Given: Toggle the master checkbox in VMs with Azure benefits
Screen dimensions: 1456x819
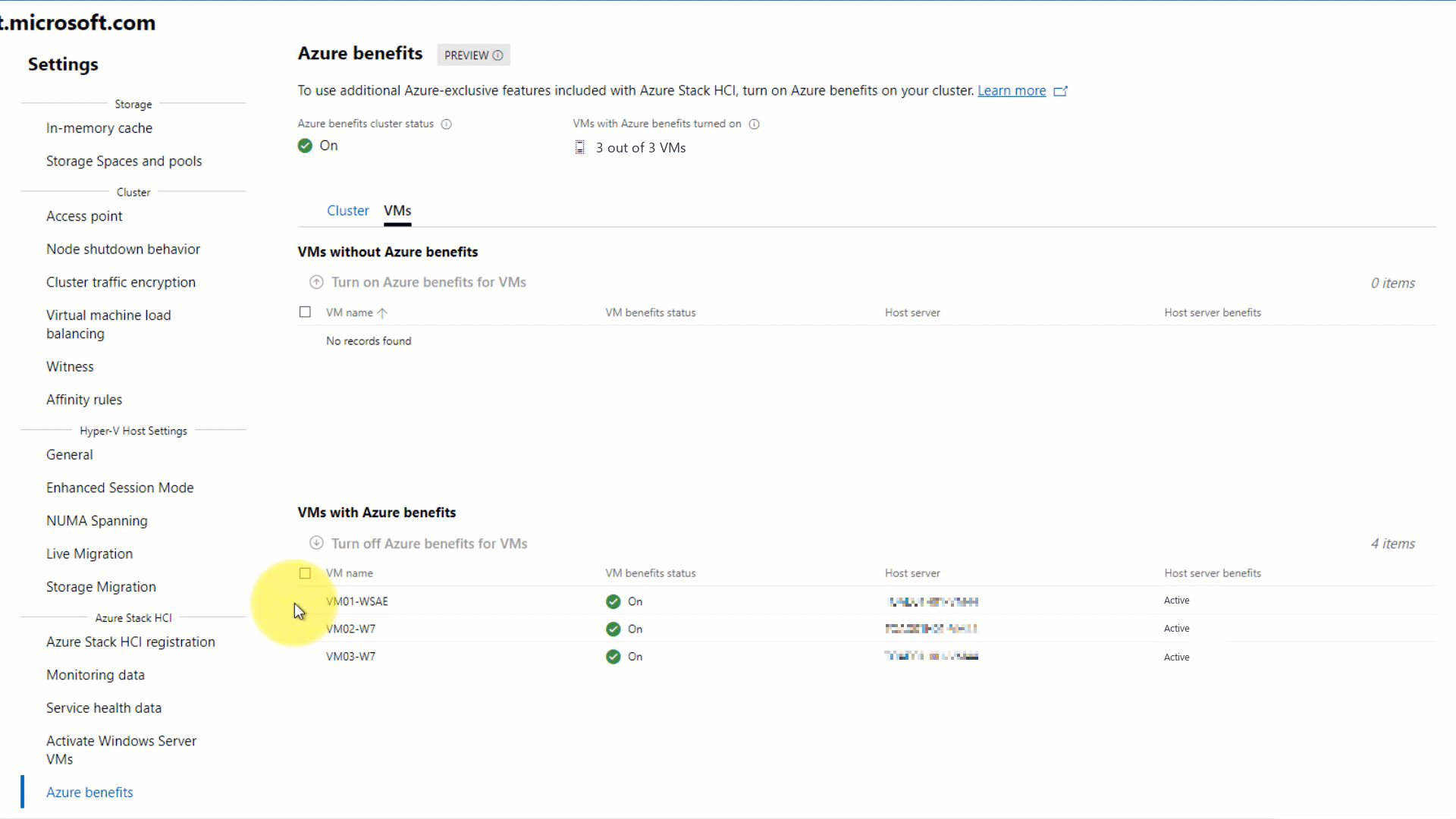Looking at the screenshot, I should coord(306,571).
